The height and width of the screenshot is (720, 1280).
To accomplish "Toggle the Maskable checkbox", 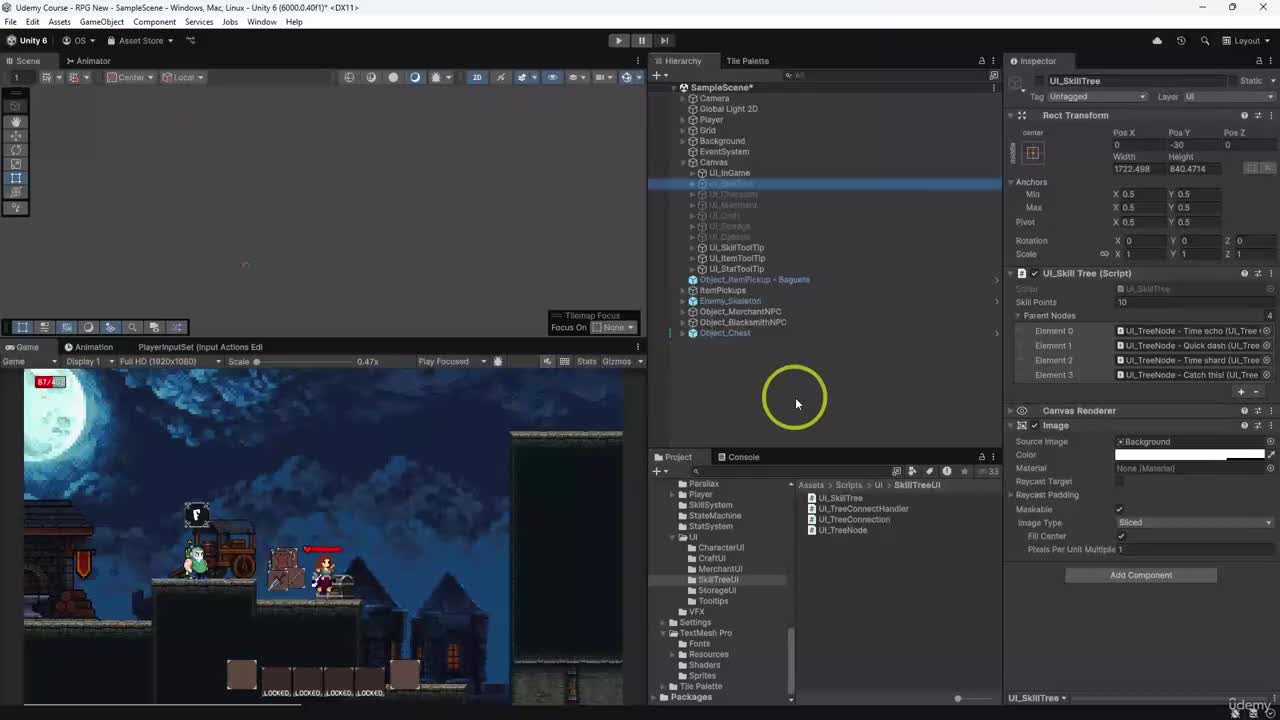I will click(1120, 509).
